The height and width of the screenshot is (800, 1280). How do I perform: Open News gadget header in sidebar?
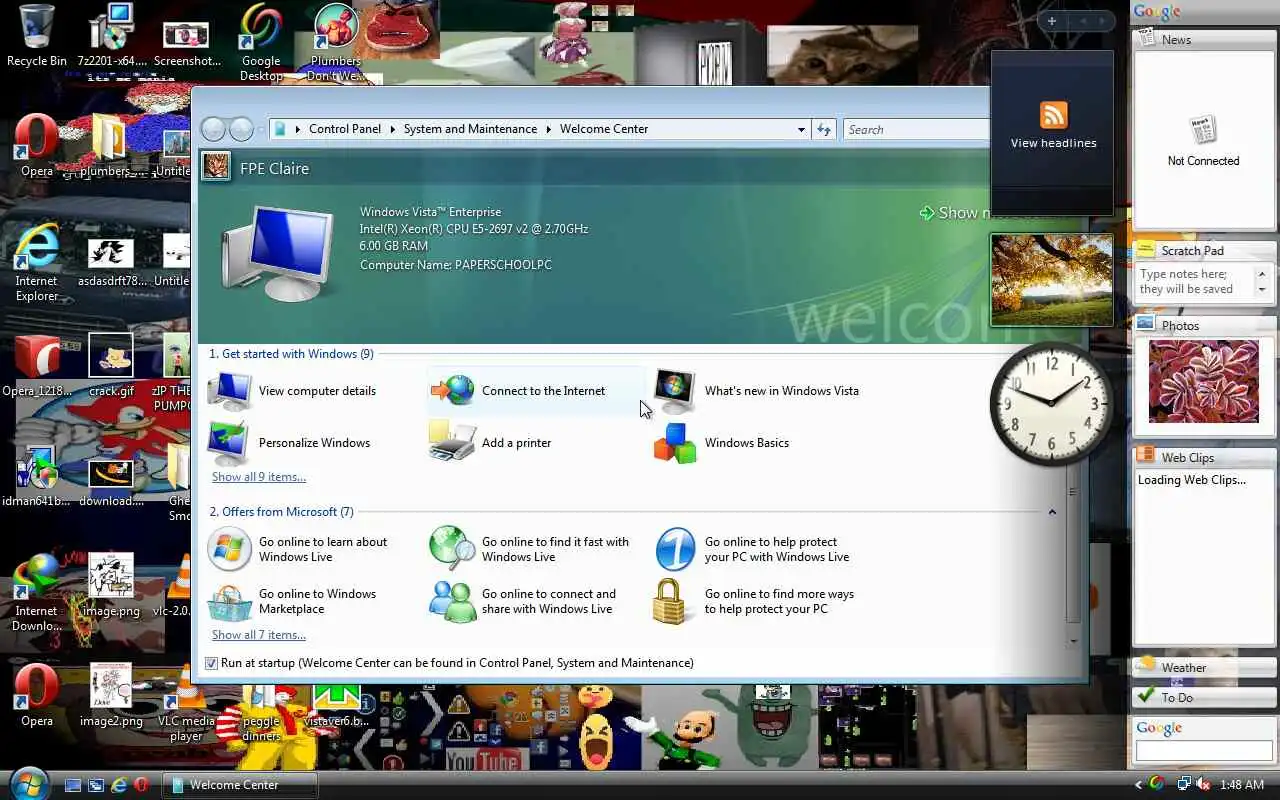tap(1204, 39)
